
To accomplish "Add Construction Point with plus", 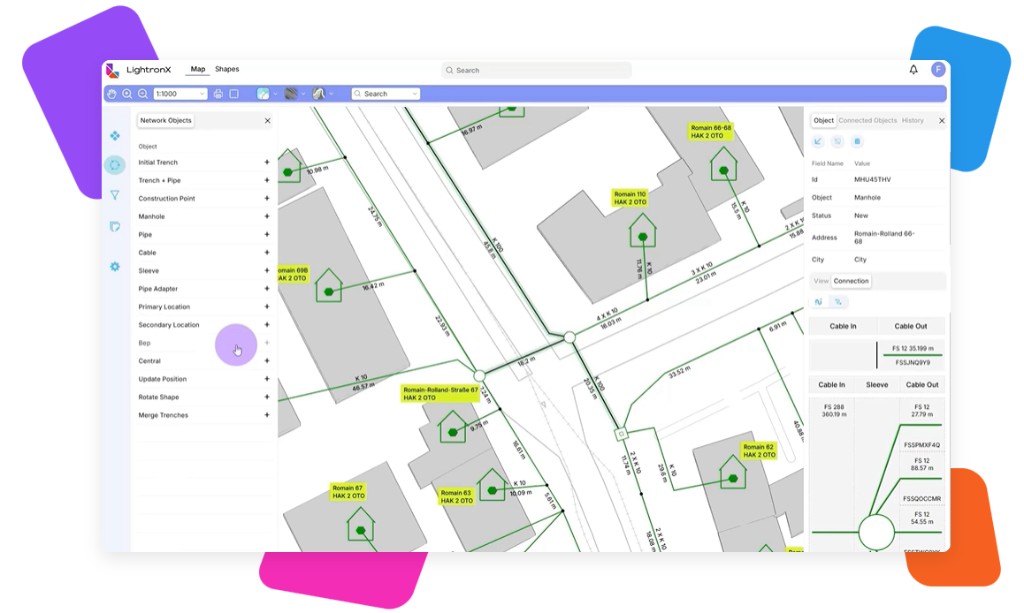I will pos(266,198).
